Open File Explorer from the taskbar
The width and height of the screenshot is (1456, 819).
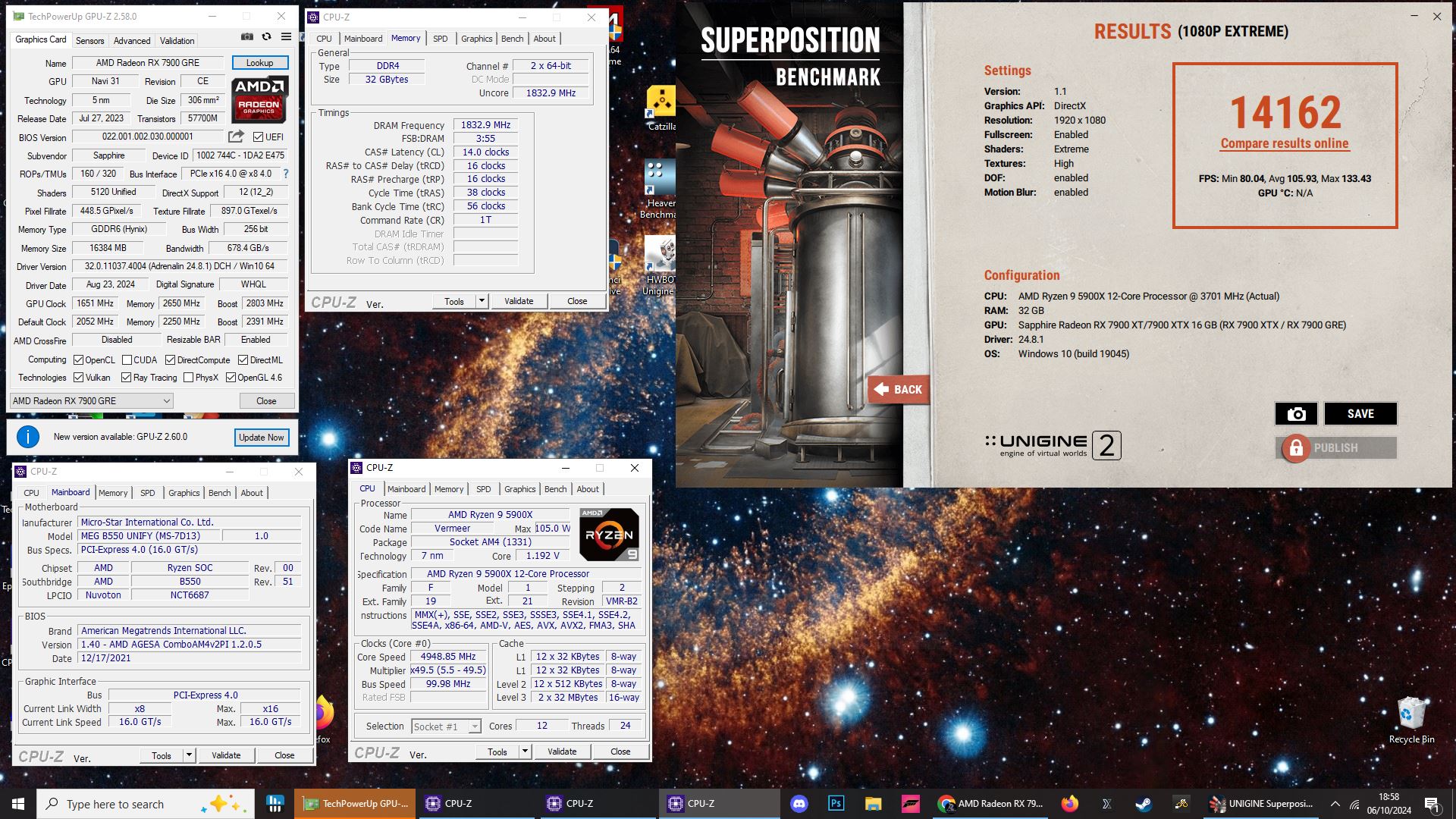(873, 804)
